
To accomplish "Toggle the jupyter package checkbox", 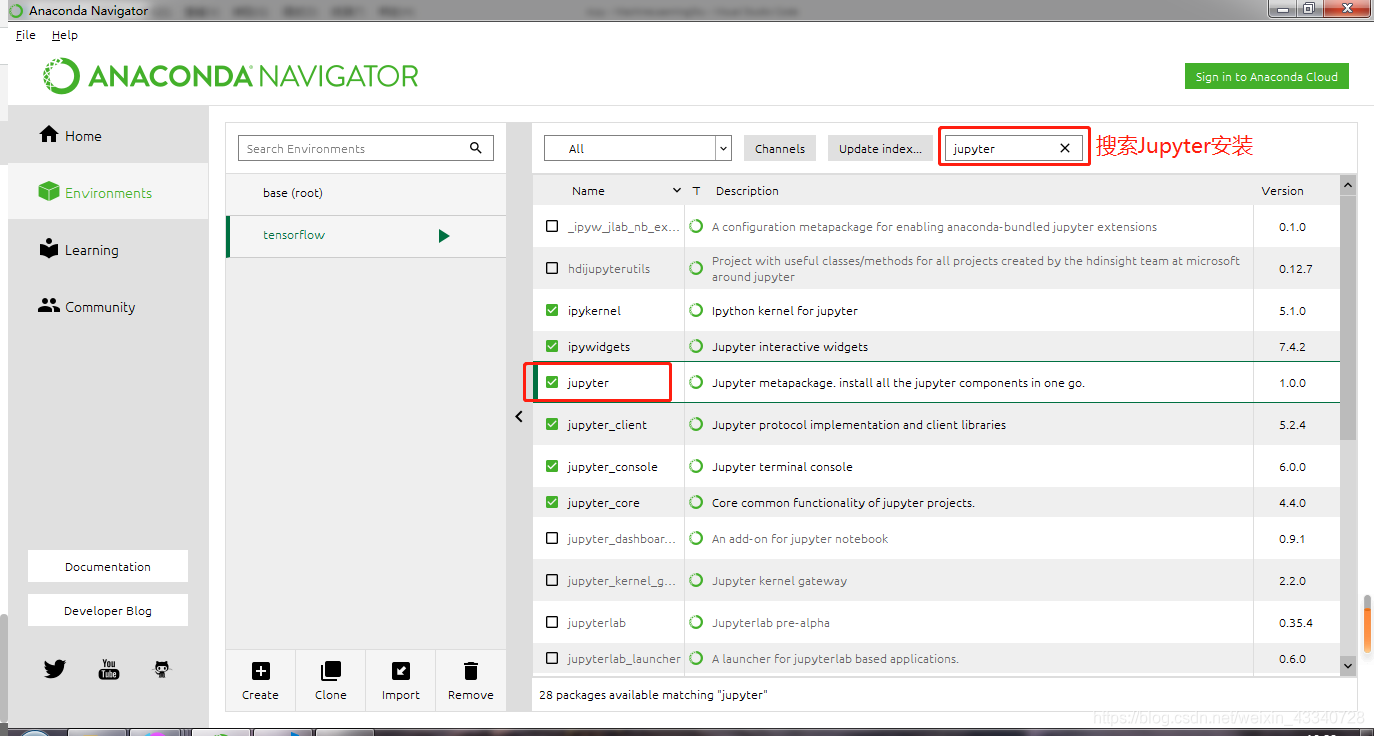I will coord(552,383).
